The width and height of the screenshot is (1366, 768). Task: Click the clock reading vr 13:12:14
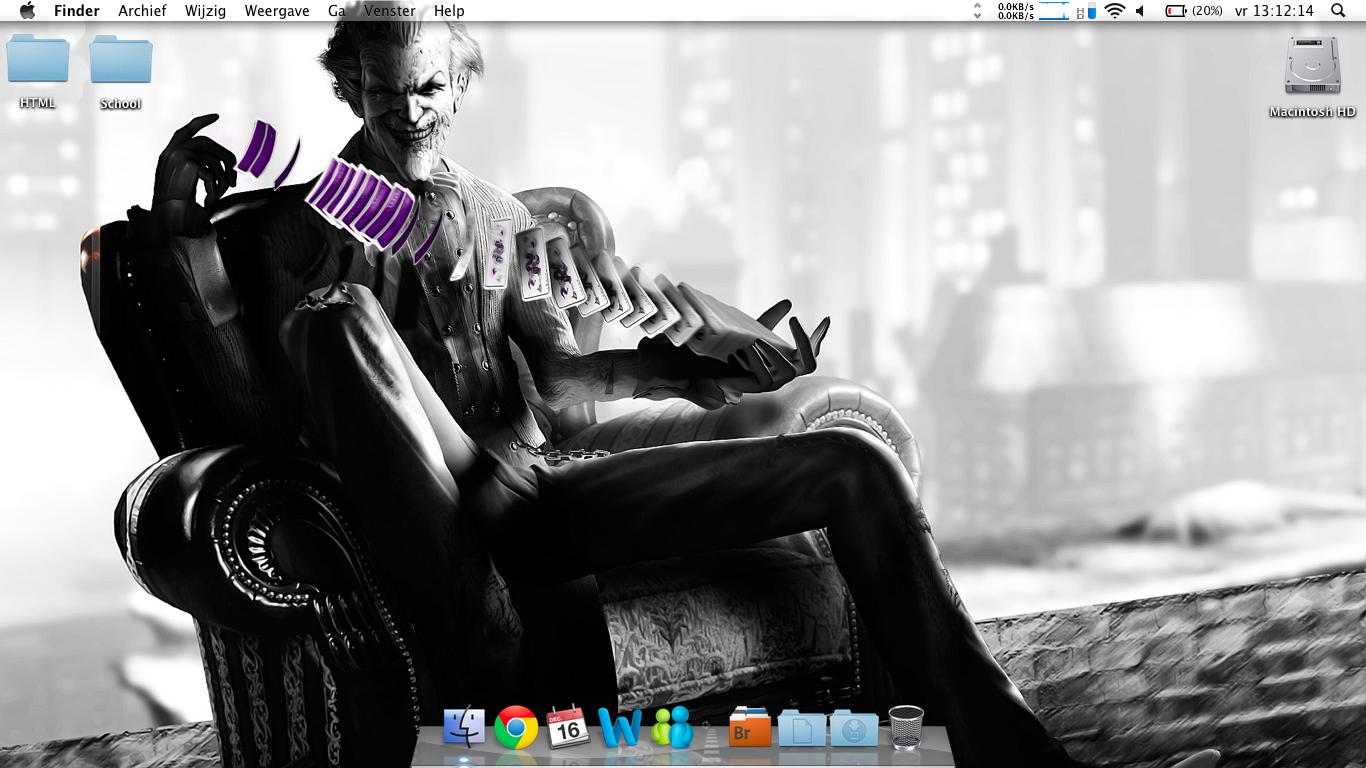click(1274, 11)
